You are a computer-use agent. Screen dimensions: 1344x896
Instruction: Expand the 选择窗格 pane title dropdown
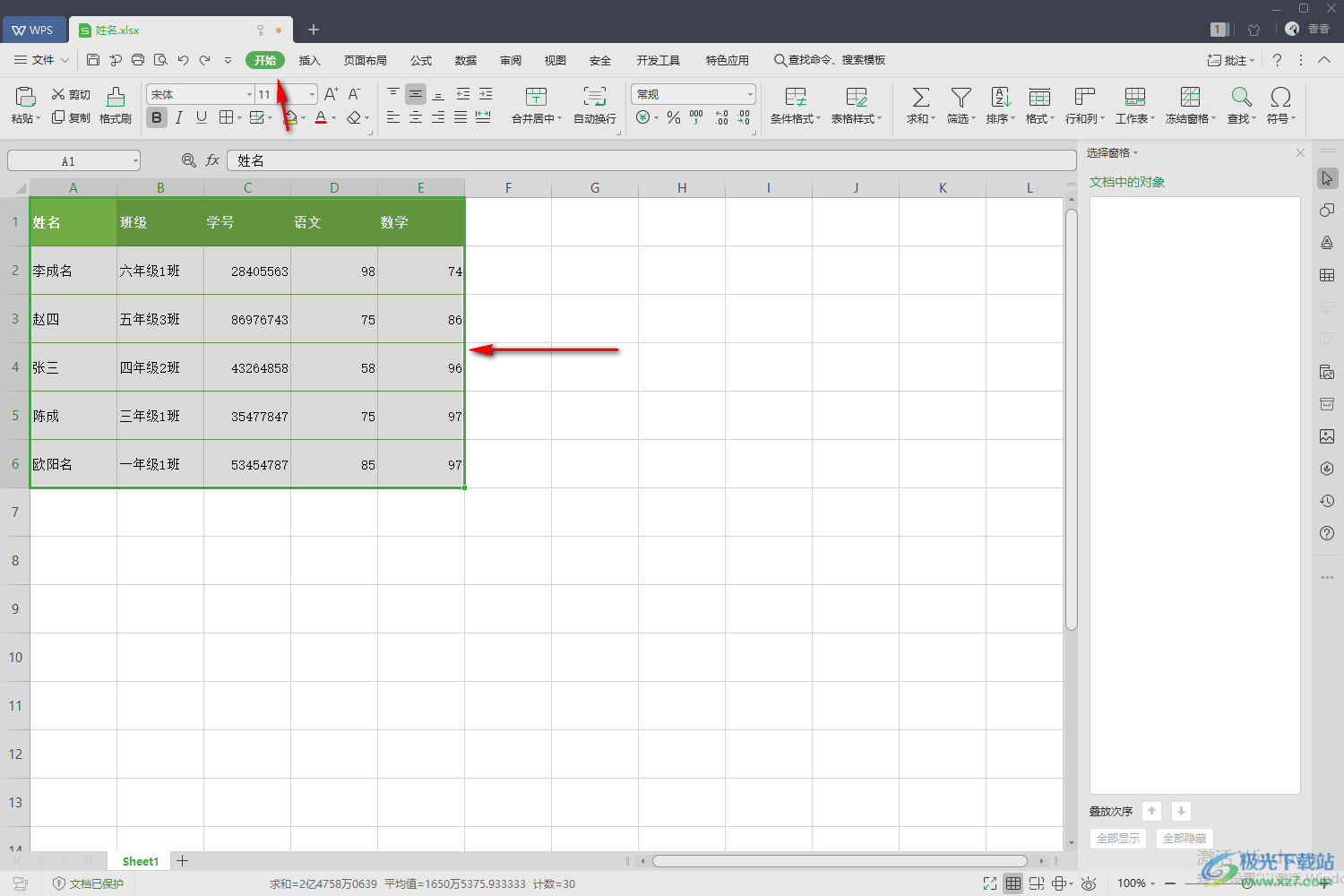click(1135, 153)
